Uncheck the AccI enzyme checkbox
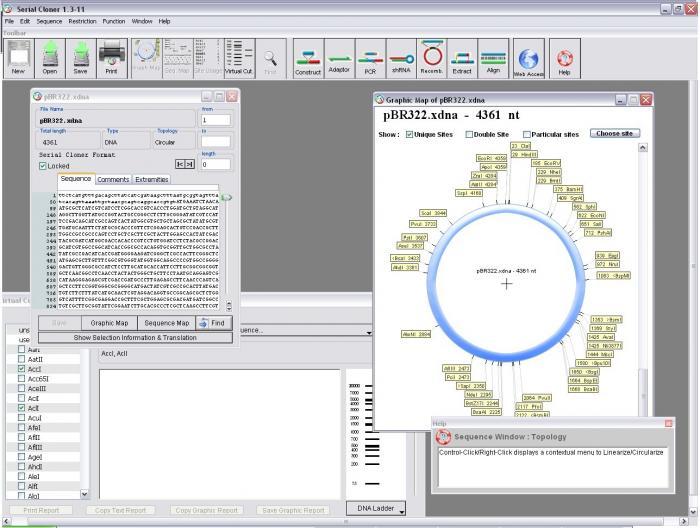The image size is (700, 528). click(21, 369)
